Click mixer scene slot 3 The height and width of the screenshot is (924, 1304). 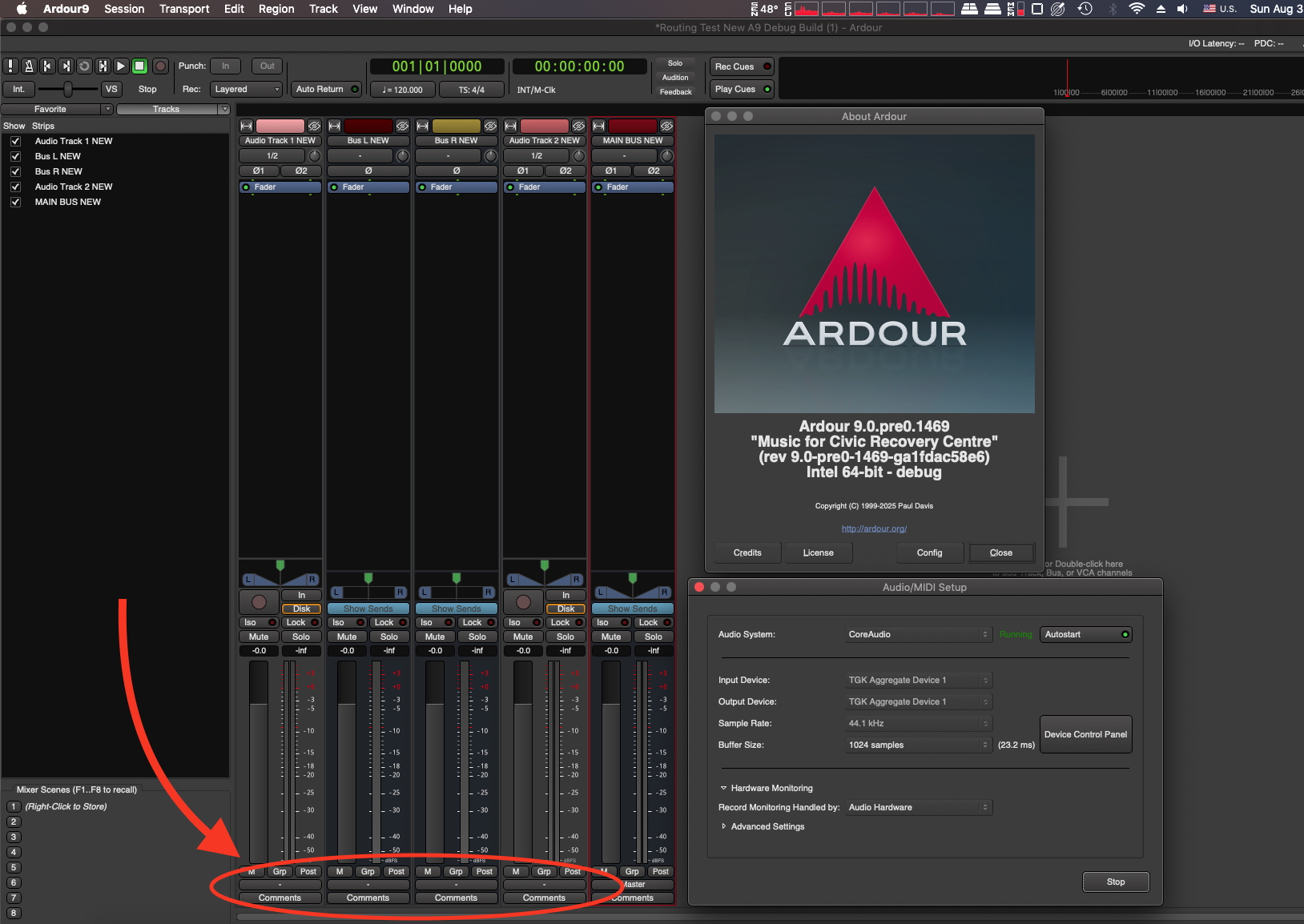(14, 838)
